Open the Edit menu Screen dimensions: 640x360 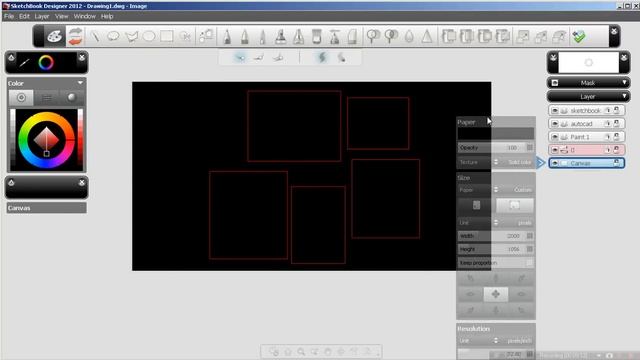[24, 16]
